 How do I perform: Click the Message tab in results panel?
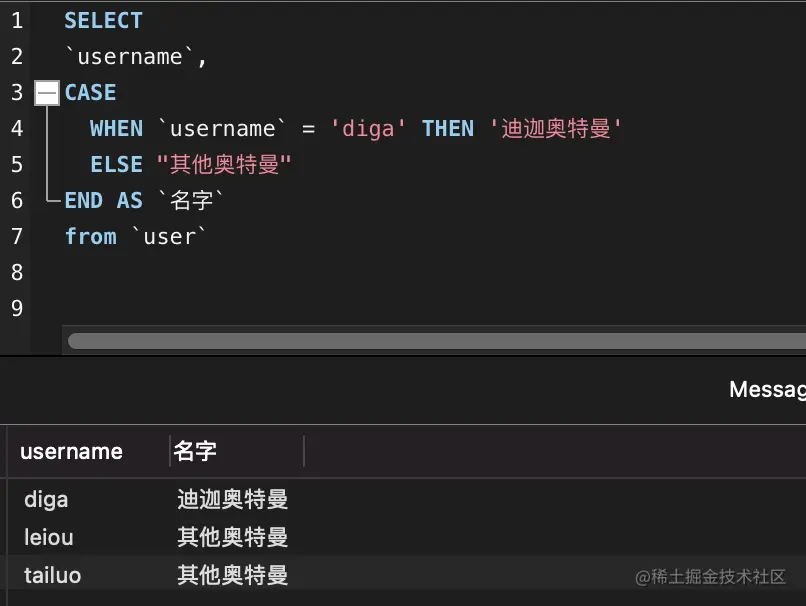tap(767, 389)
